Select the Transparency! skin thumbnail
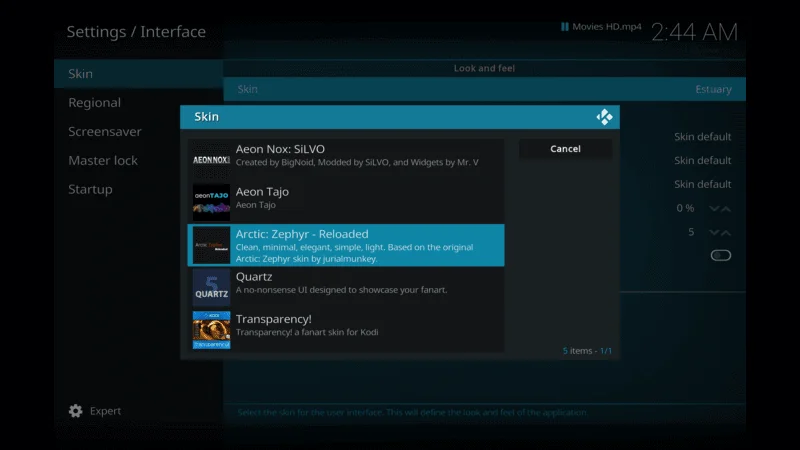 [211, 330]
